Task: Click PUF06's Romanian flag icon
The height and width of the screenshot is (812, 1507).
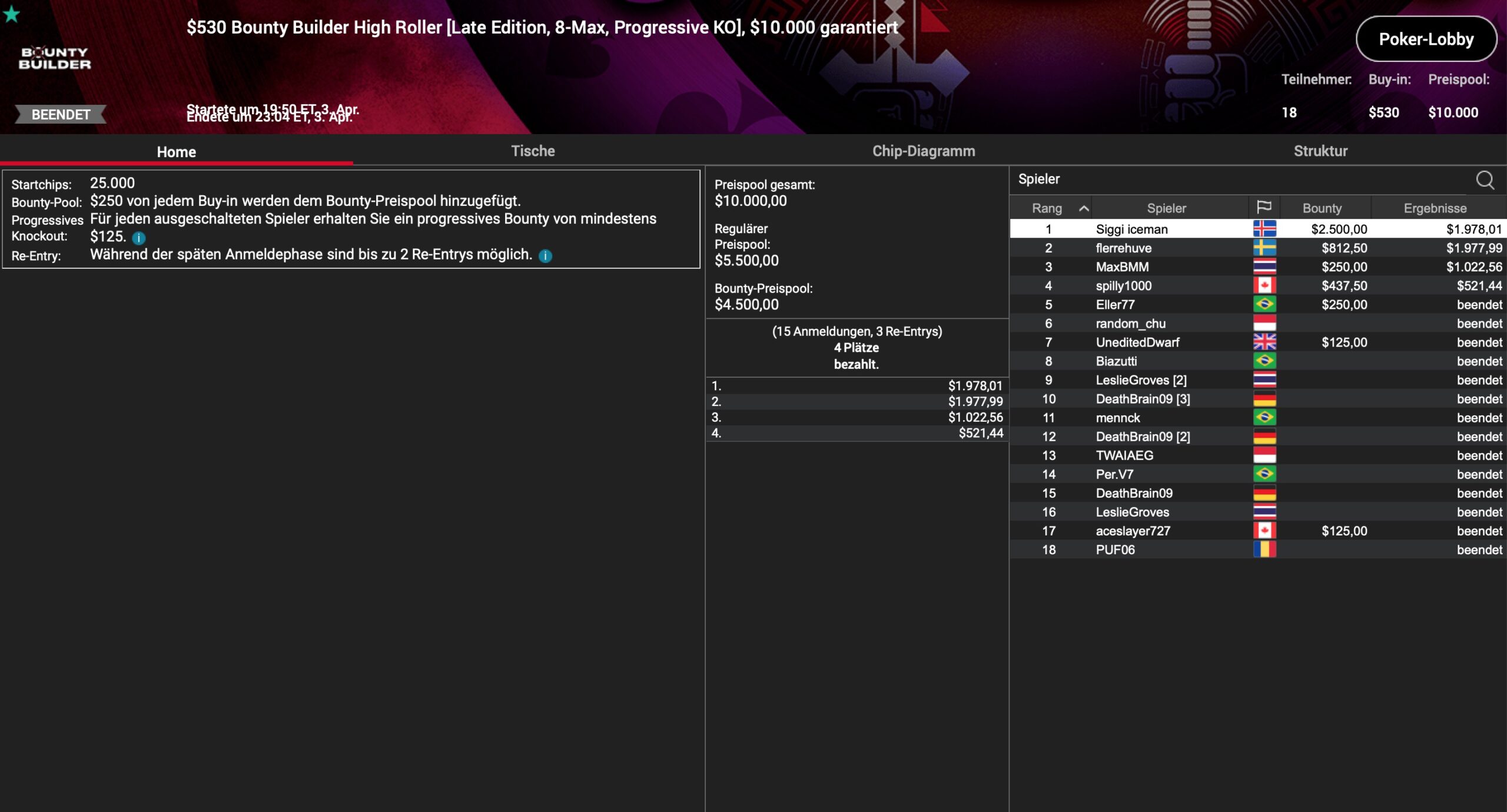Action: pos(1264,550)
